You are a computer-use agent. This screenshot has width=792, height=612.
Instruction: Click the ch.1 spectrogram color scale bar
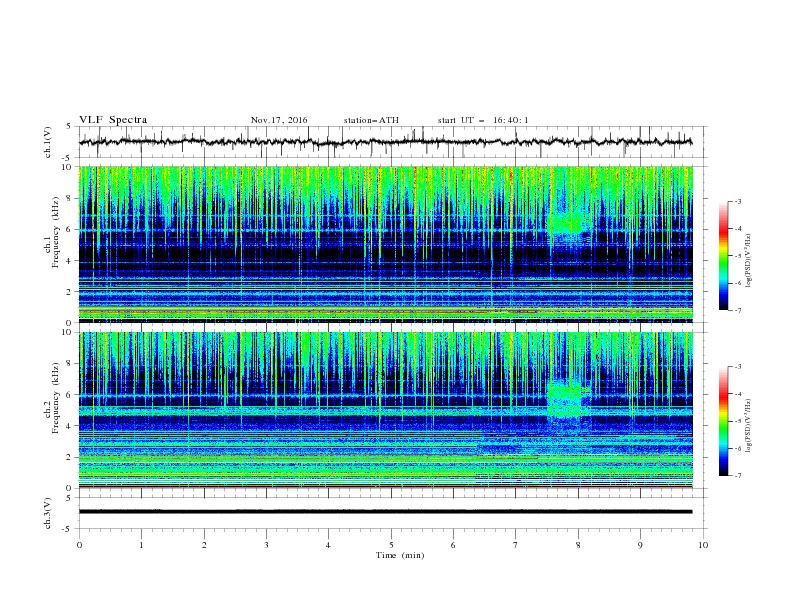[x=723, y=255]
